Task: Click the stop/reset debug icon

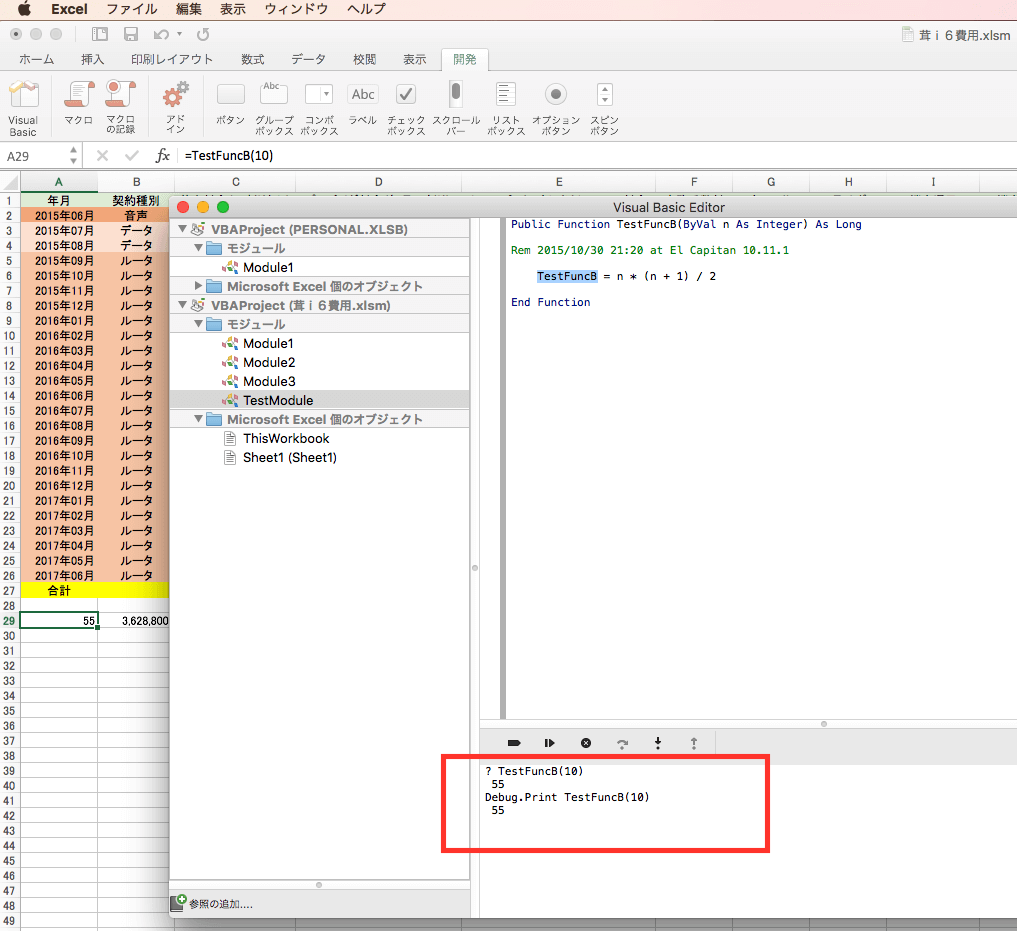Action: click(586, 743)
